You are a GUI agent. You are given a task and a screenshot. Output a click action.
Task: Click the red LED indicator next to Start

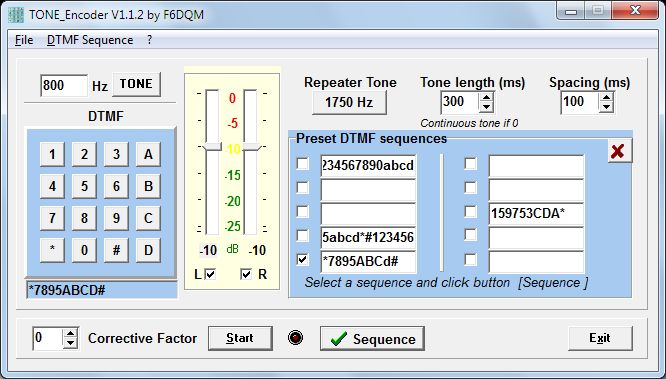(295, 338)
